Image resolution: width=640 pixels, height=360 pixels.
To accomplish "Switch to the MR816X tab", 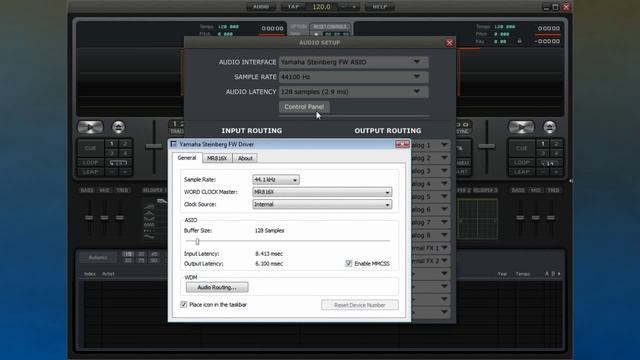I will (217, 158).
